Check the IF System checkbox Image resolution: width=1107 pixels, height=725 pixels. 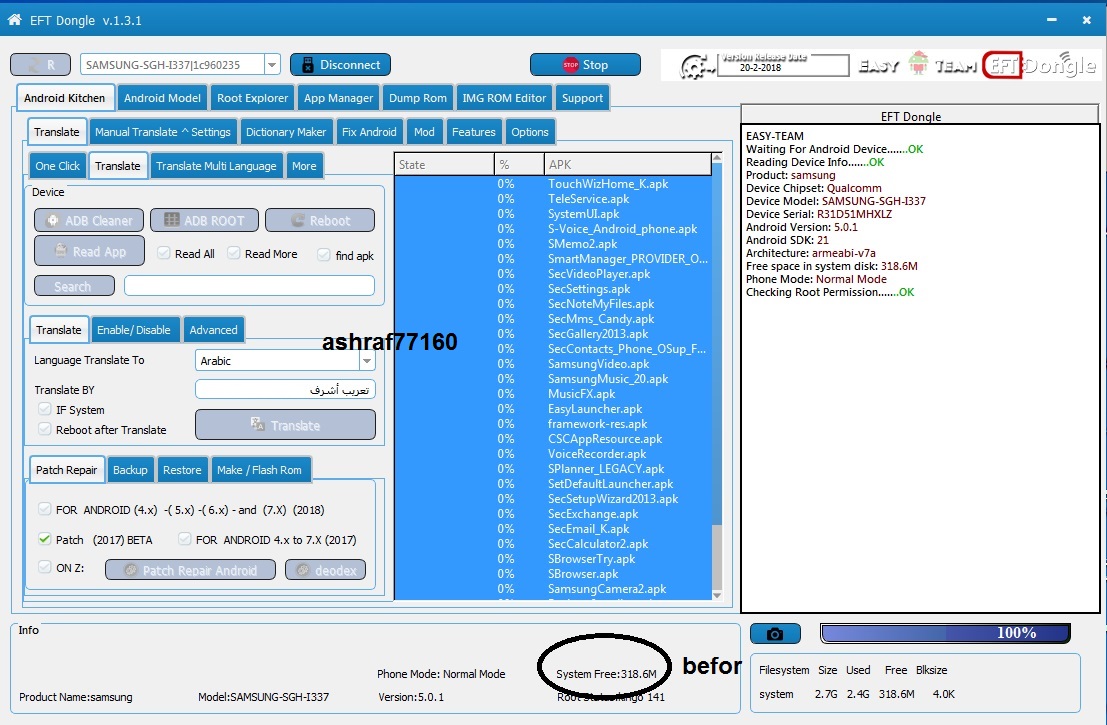[44, 409]
